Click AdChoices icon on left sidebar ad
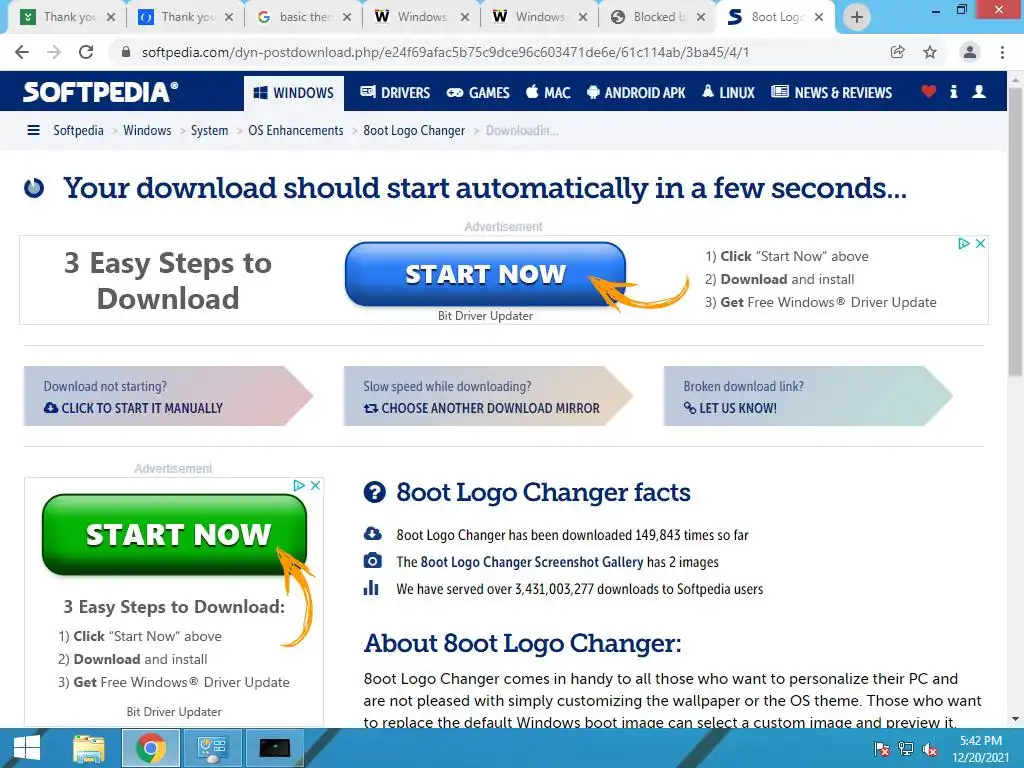The image size is (1024, 768). coord(298,485)
